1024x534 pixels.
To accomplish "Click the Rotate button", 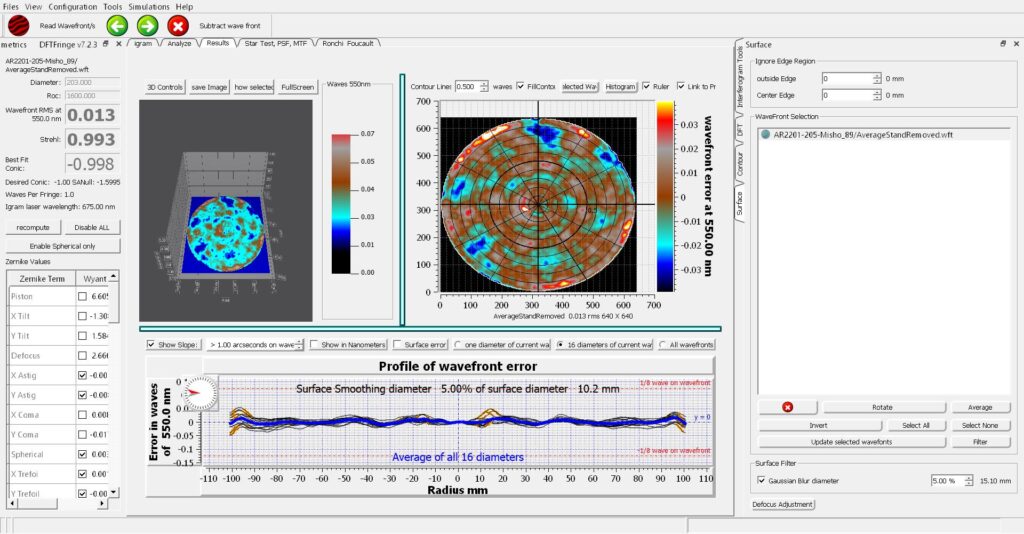I will point(882,407).
